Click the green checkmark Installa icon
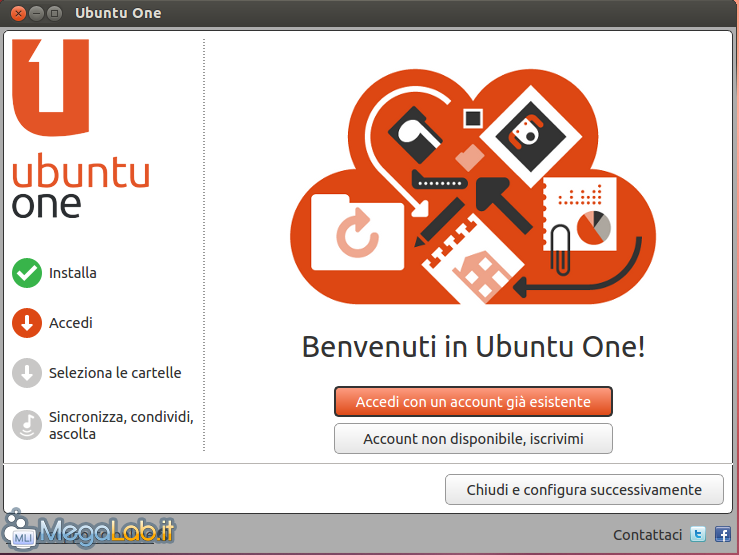Image resolution: width=739 pixels, height=555 pixels. point(27,273)
